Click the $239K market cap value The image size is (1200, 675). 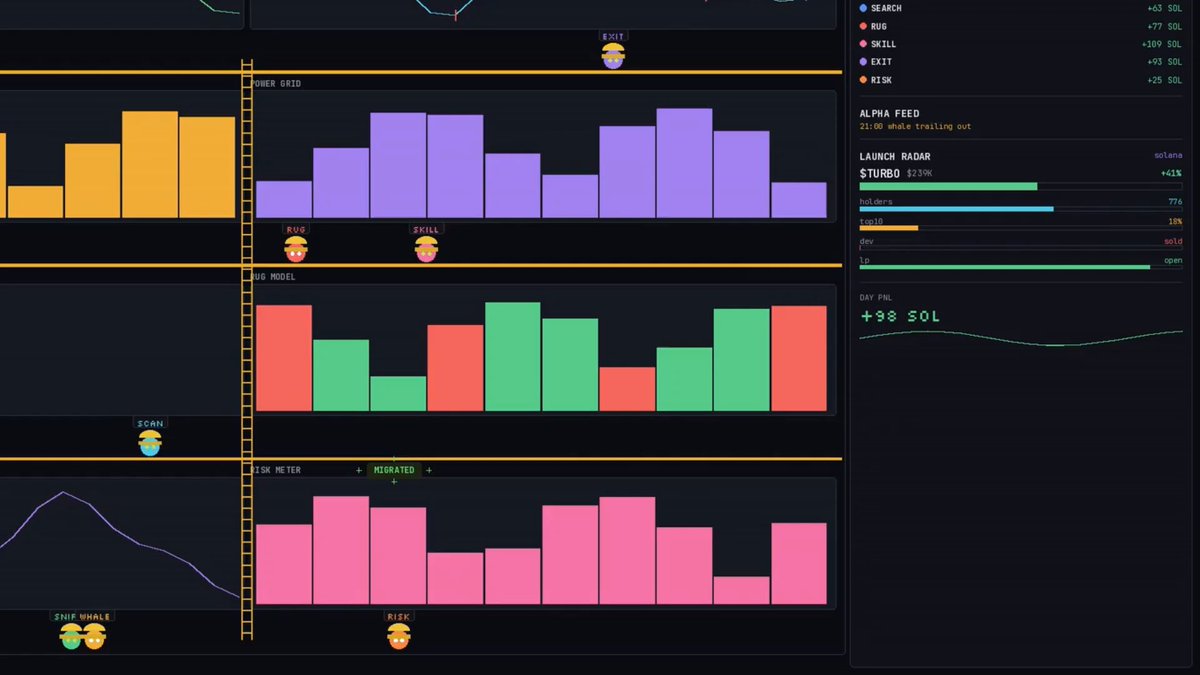pos(919,174)
